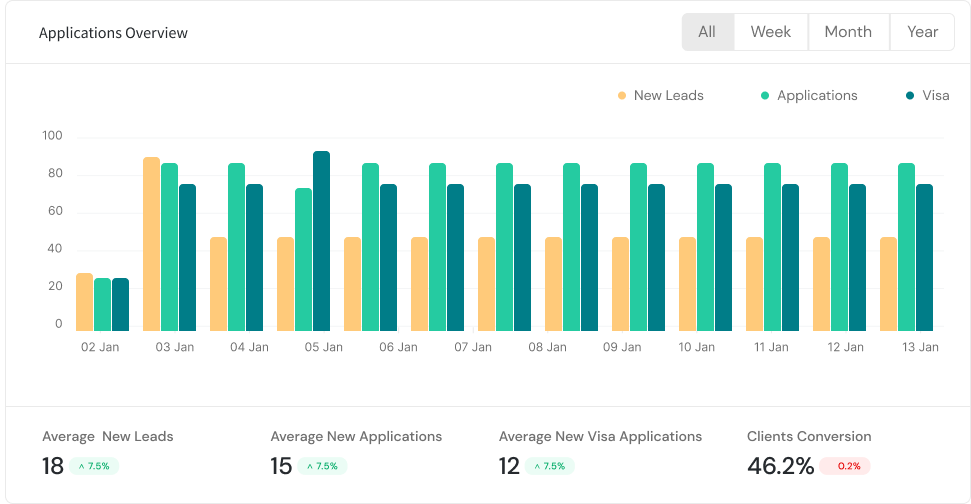Switch to the Year tab
This screenshot has height=504, width=971.
pos(922,32)
